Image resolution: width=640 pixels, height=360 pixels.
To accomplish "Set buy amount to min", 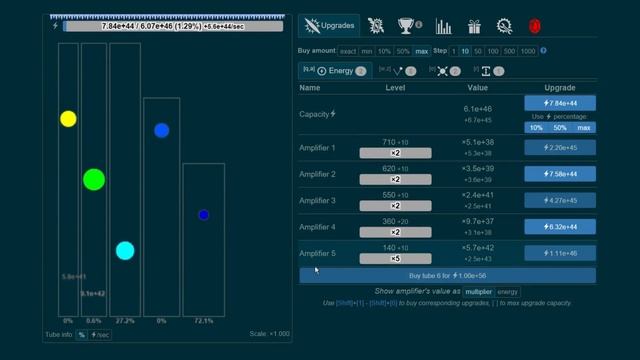I will (x=367, y=51).
